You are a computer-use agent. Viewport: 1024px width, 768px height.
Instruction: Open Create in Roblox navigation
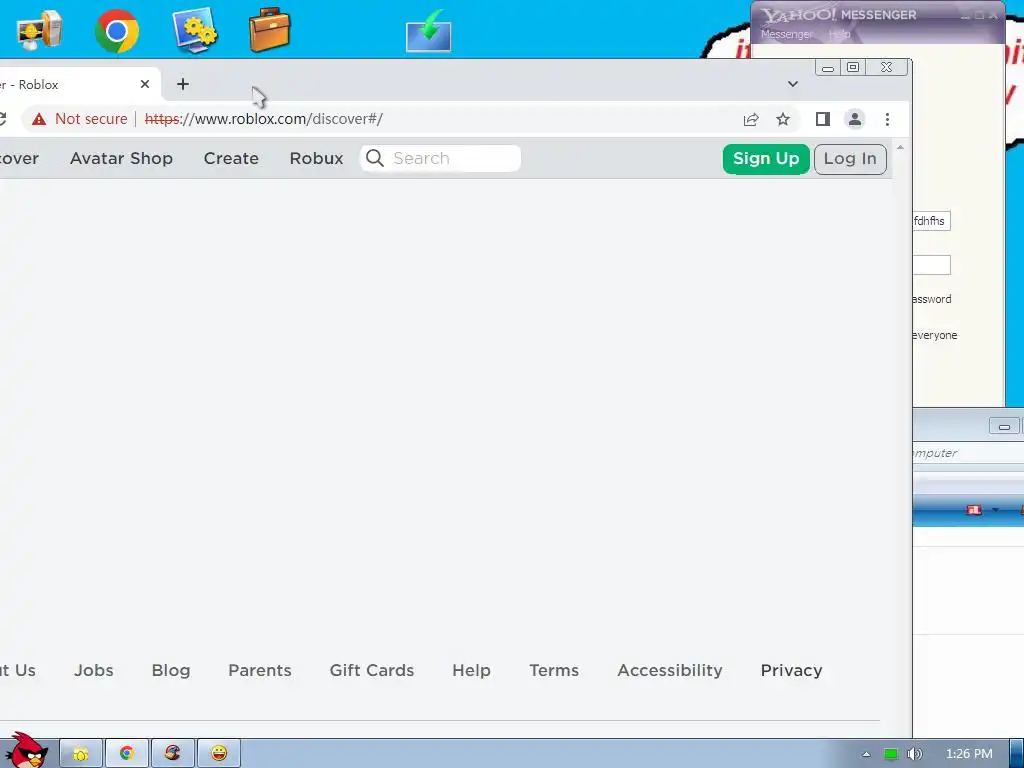pyautogui.click(x=231, y=158)
